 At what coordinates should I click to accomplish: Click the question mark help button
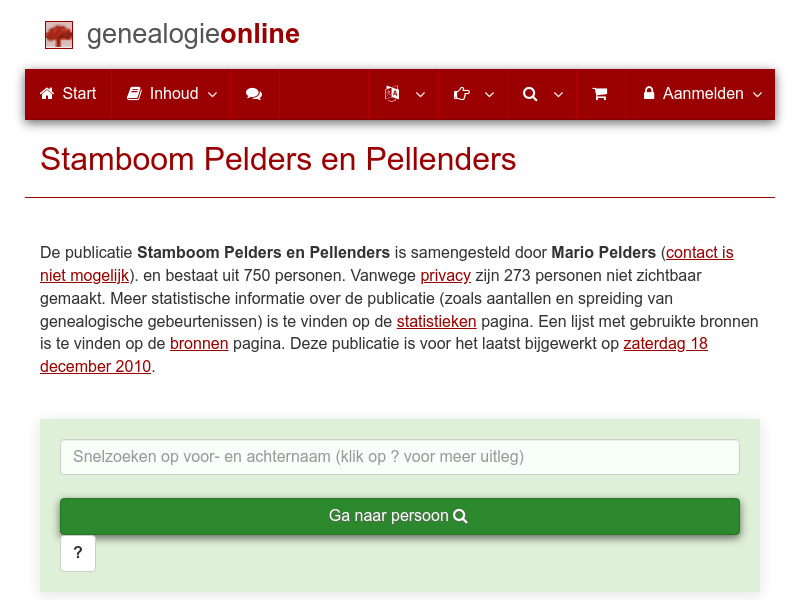[x=78, y=553]
